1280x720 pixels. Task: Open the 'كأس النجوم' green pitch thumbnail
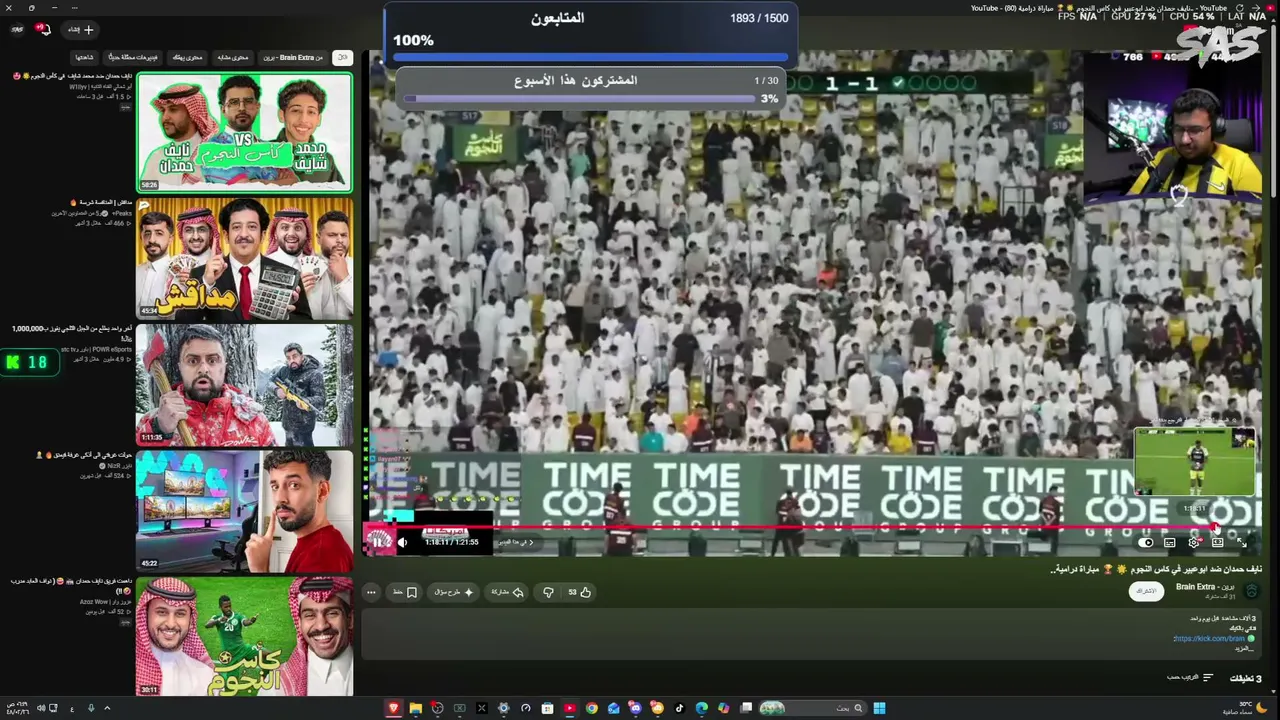point(245,636)
